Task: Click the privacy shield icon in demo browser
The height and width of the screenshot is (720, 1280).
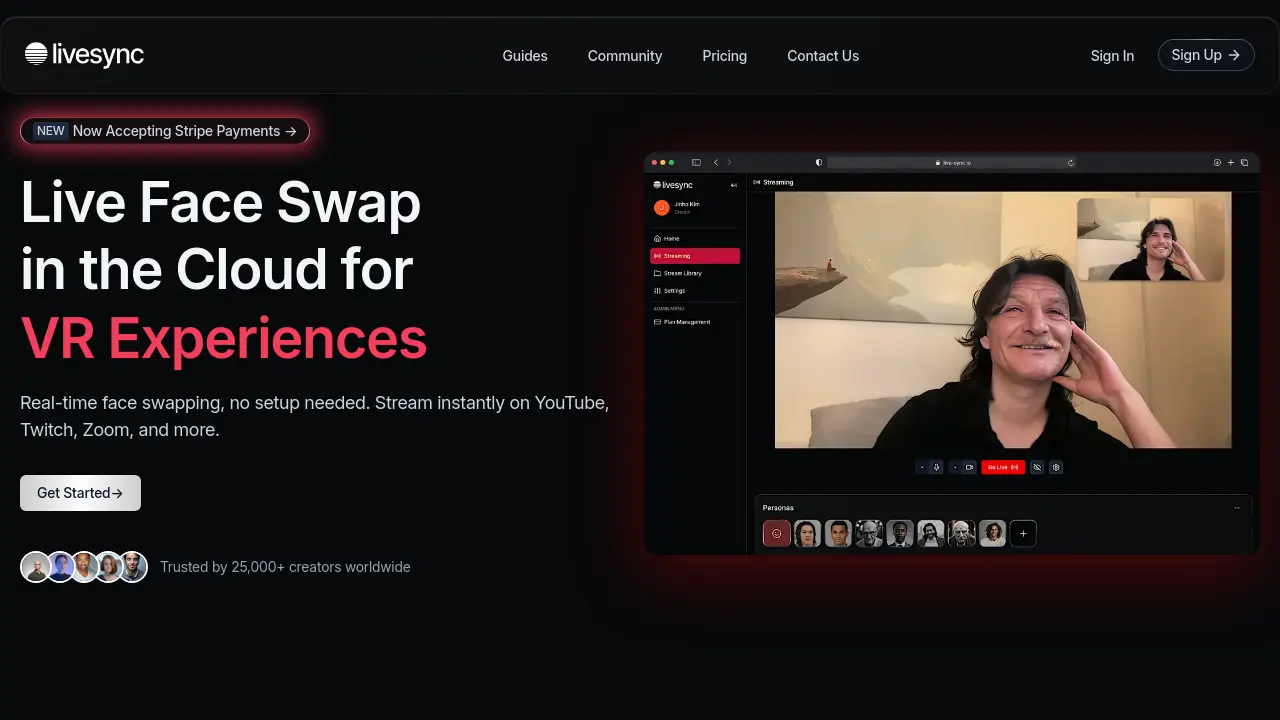Action: coord(819,162)
